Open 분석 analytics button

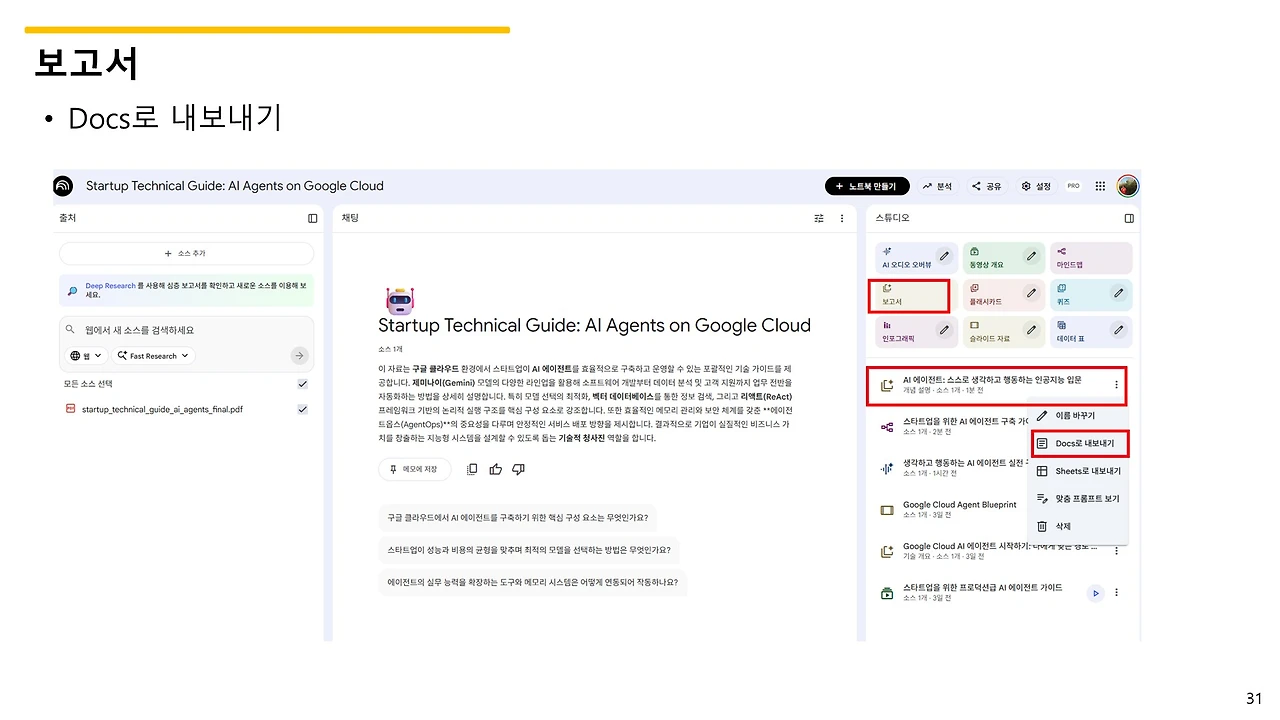[x=938, y=186]
